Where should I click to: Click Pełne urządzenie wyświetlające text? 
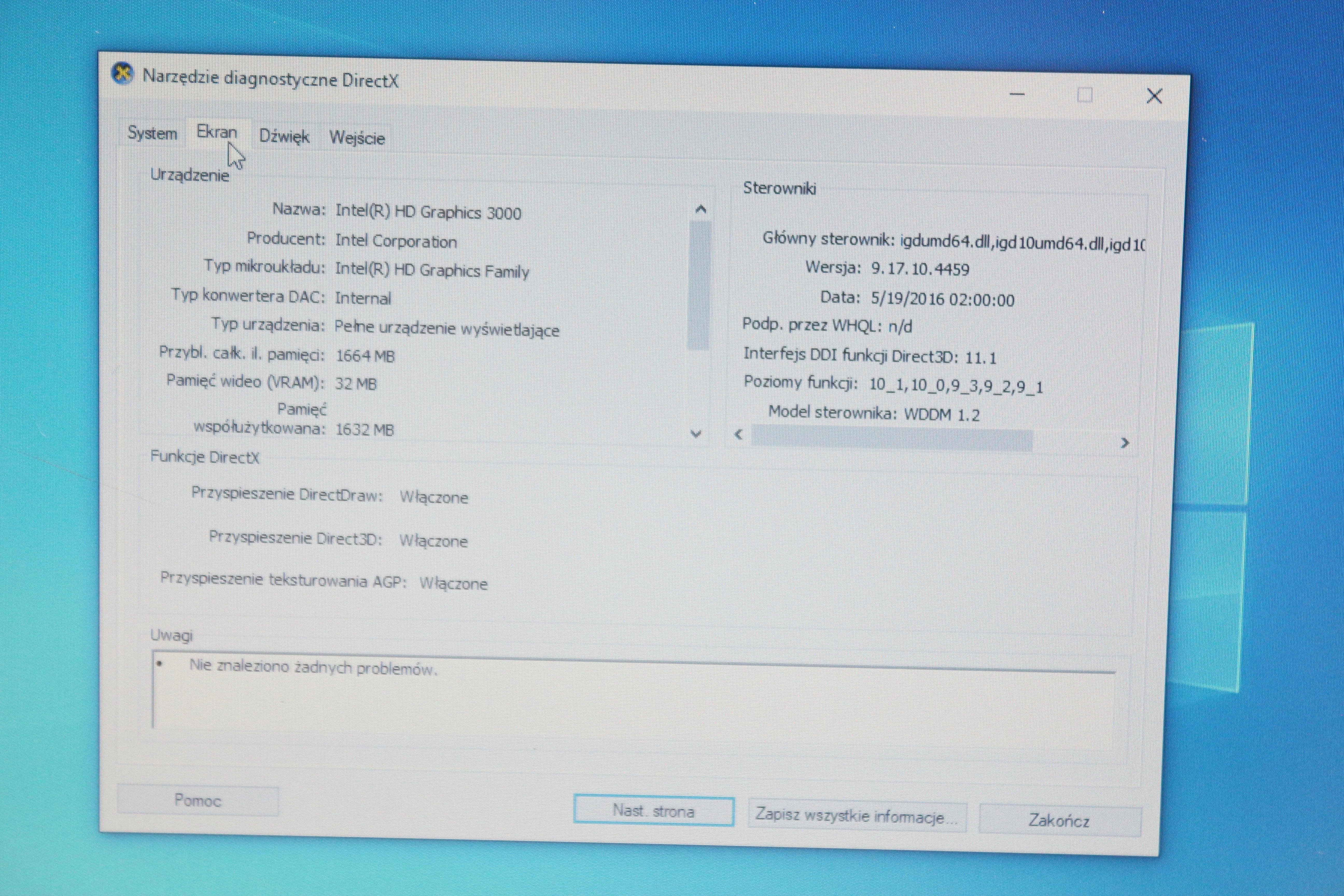(447, 329)
